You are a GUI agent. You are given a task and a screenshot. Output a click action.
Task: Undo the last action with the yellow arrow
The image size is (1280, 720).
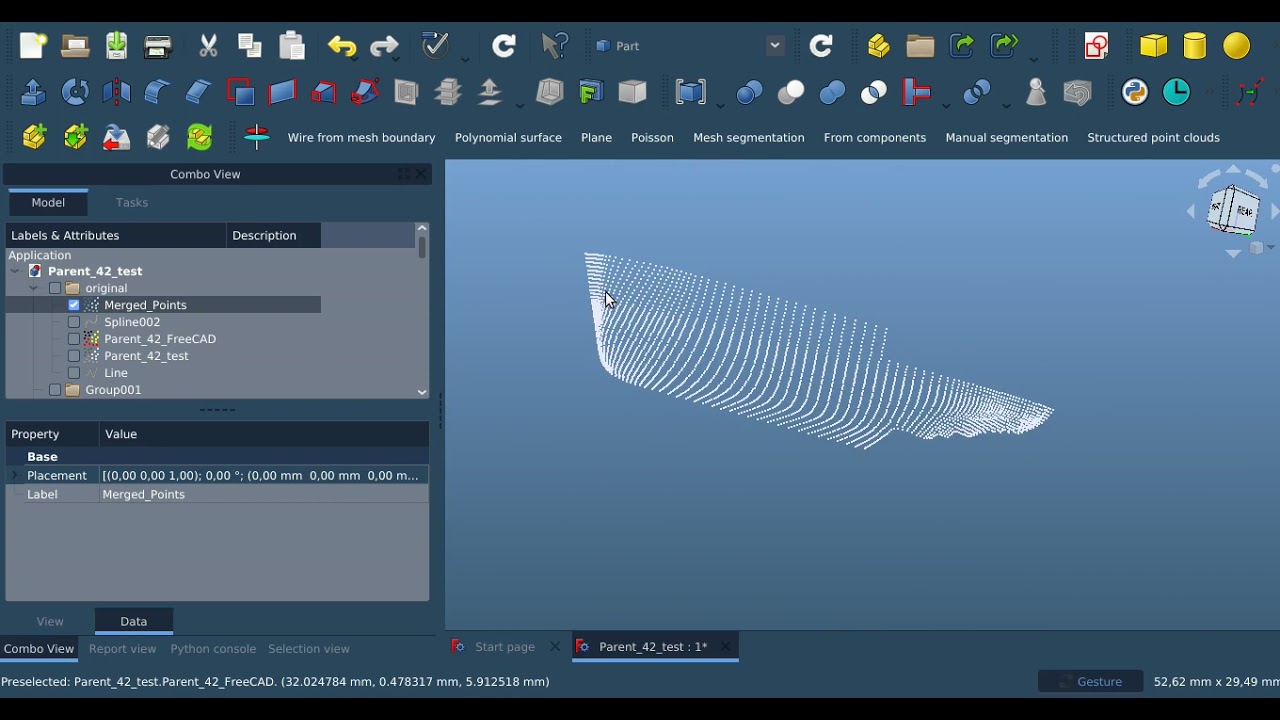pyautogui.click(x=342, y=46)
